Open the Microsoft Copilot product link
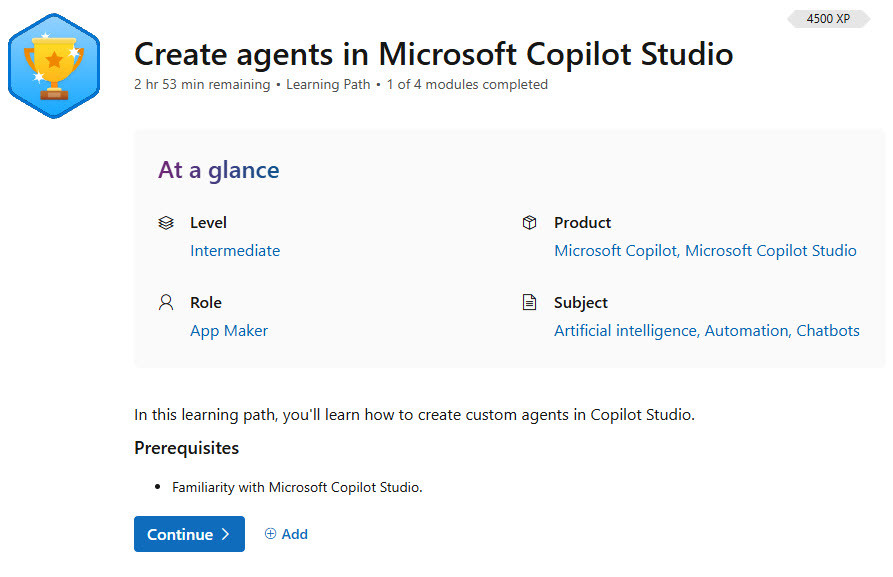 point(616,251)
